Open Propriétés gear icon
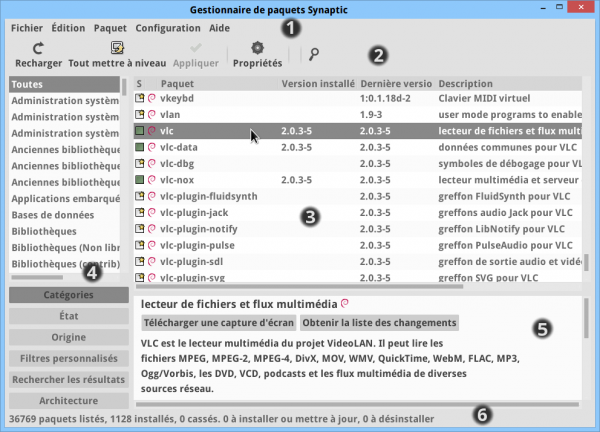This screenshot has width=600, height=432. coord(258,48)
